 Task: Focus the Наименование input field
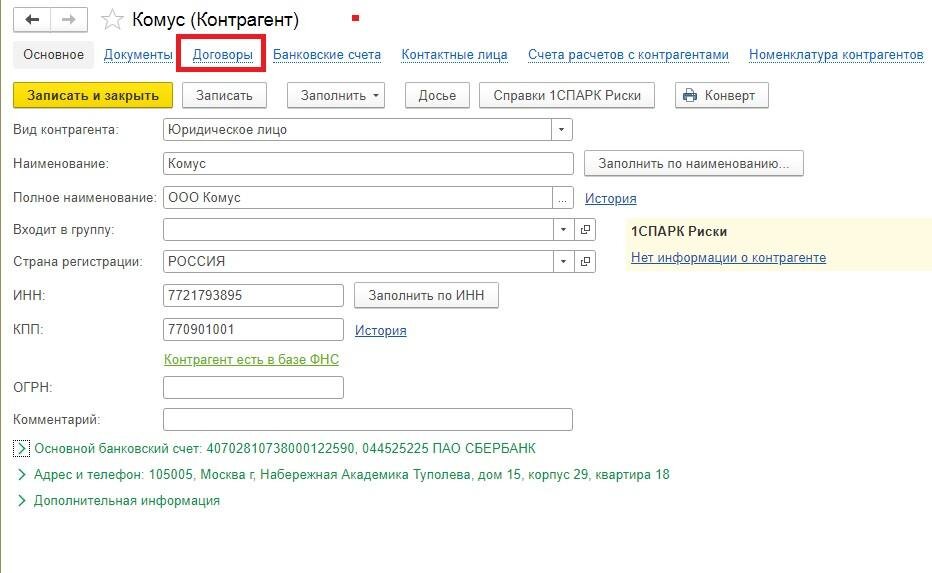click(368, 163)
